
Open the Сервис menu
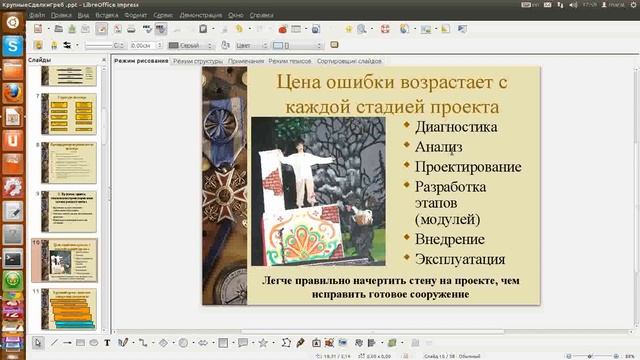(x=163, y=15)
